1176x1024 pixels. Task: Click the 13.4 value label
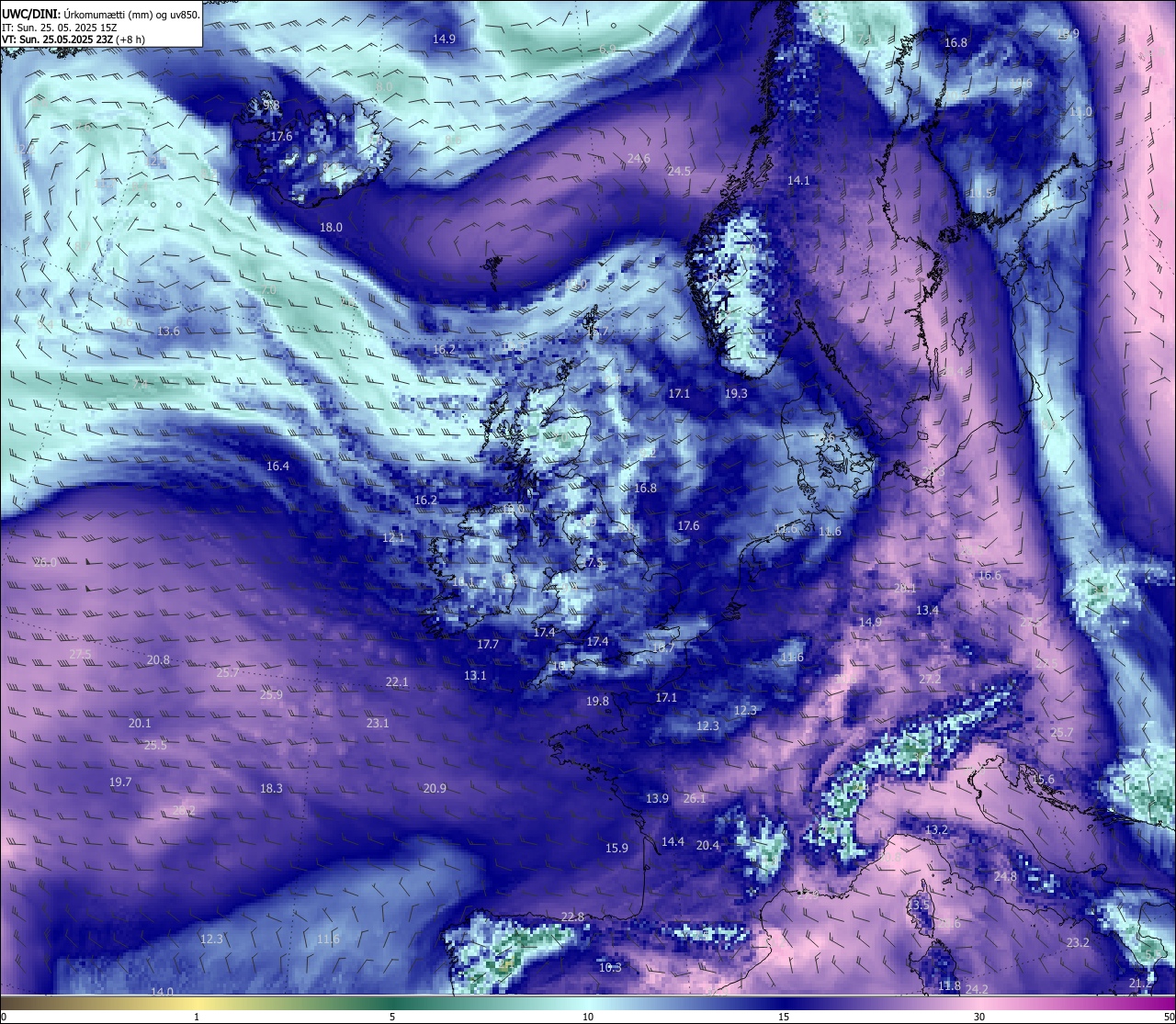pyautogui.click(x=927, y=611)
